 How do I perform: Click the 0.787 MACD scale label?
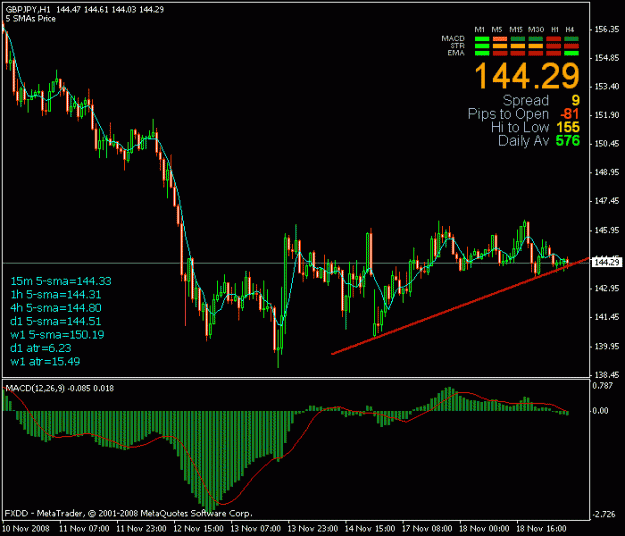(x=603, y=386)
